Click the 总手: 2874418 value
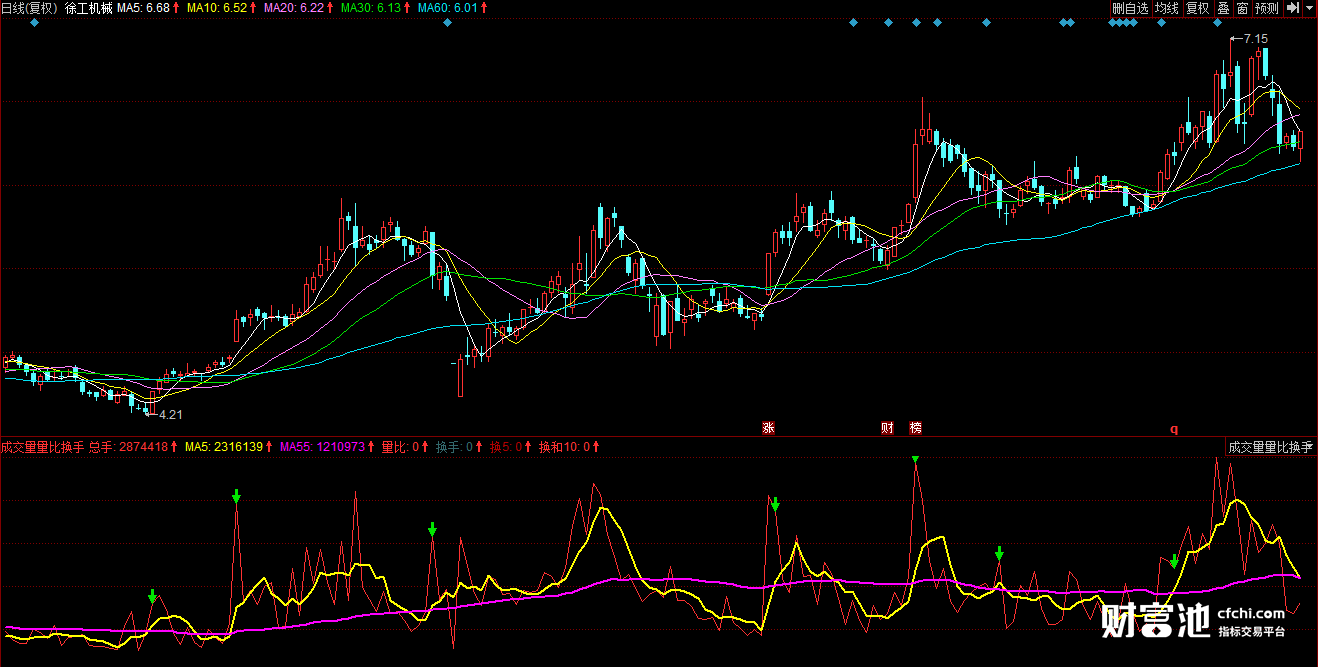Viewport: 1318px width, 667px height. (129, 447)
